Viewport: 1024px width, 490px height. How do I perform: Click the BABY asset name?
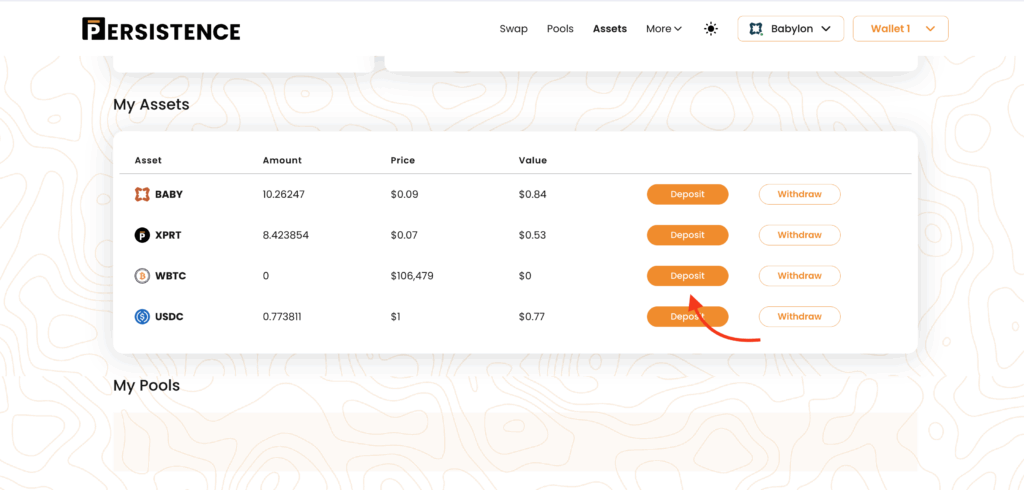[x=169, y=194]
